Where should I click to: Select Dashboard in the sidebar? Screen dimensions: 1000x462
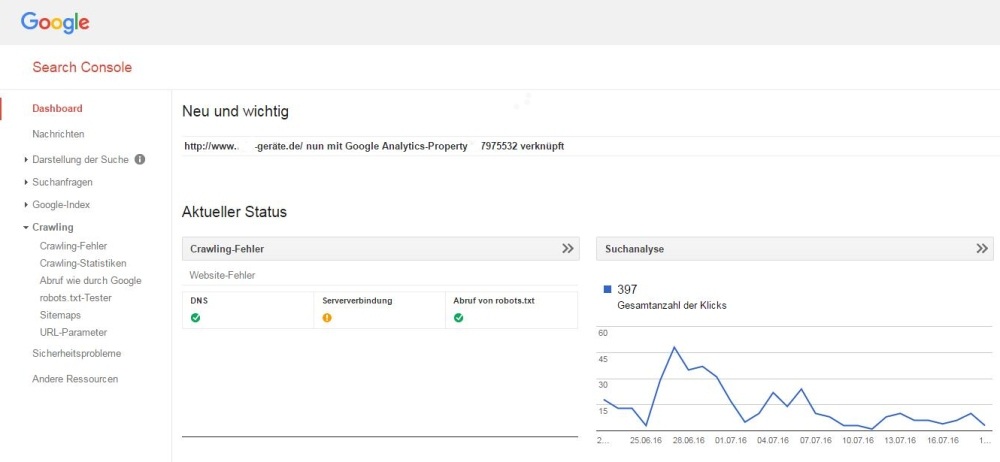point(57,108)
